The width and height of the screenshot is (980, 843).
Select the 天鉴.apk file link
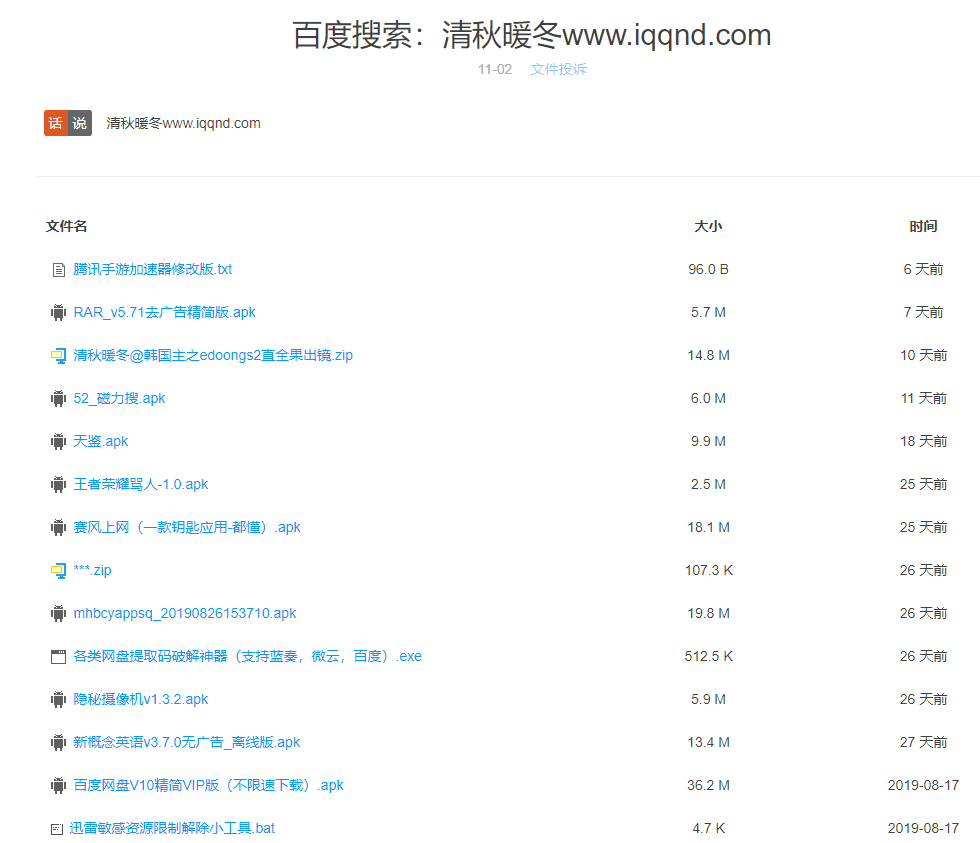click(101, 442)
